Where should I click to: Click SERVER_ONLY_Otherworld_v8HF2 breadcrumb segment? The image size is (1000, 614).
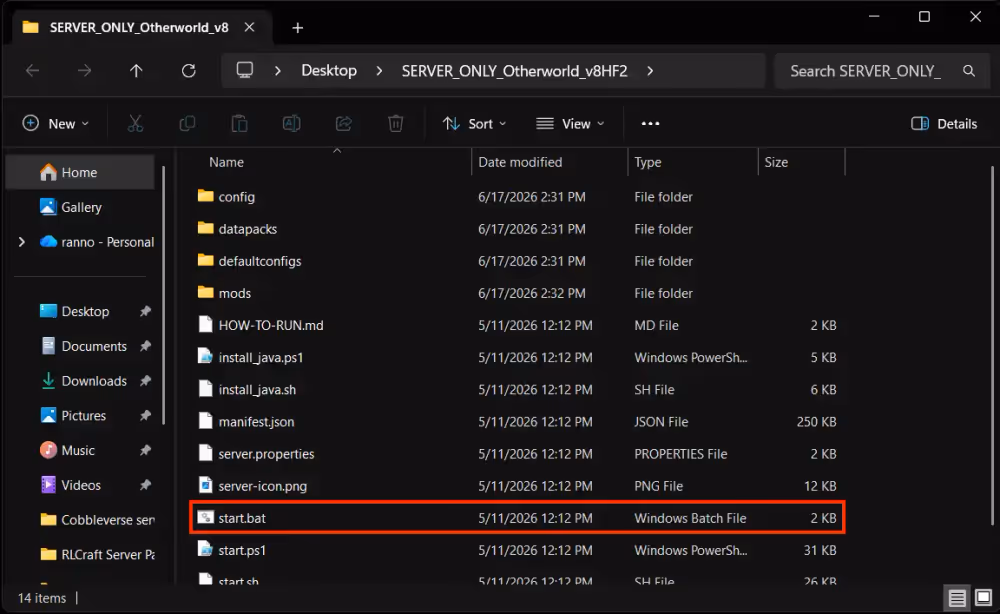(514, 71)
